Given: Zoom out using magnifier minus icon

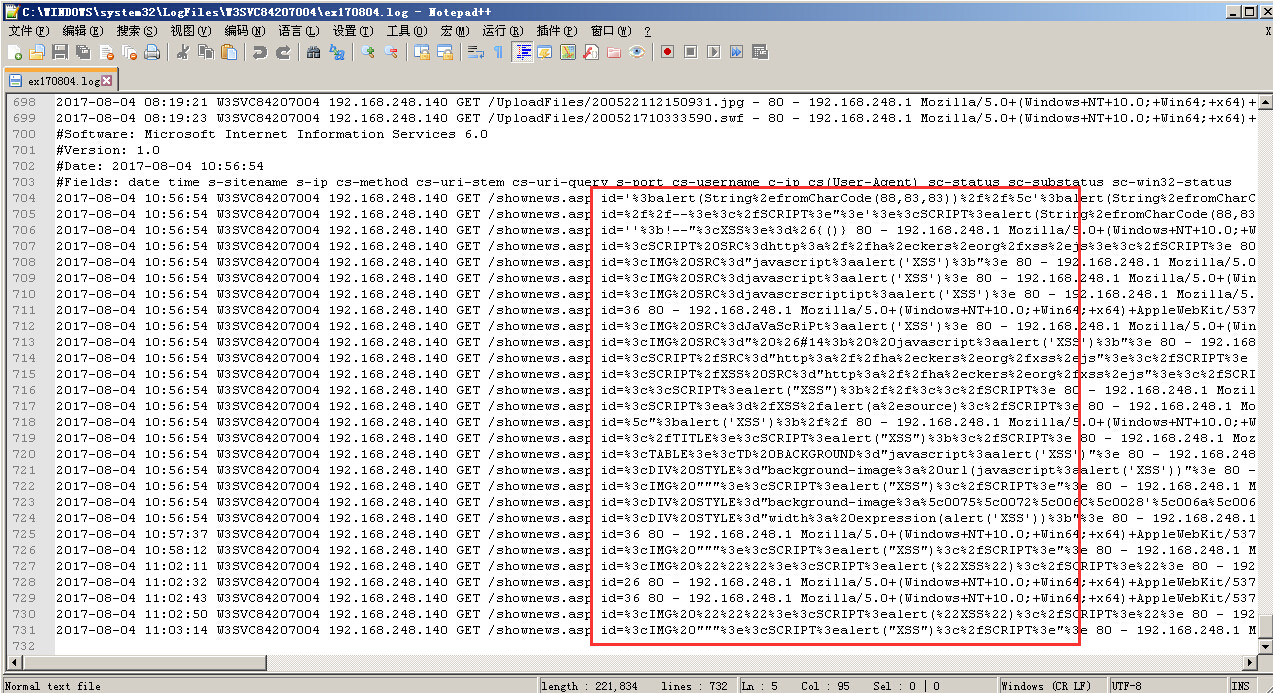Looking at the screenshot, I should click(391, 52).
